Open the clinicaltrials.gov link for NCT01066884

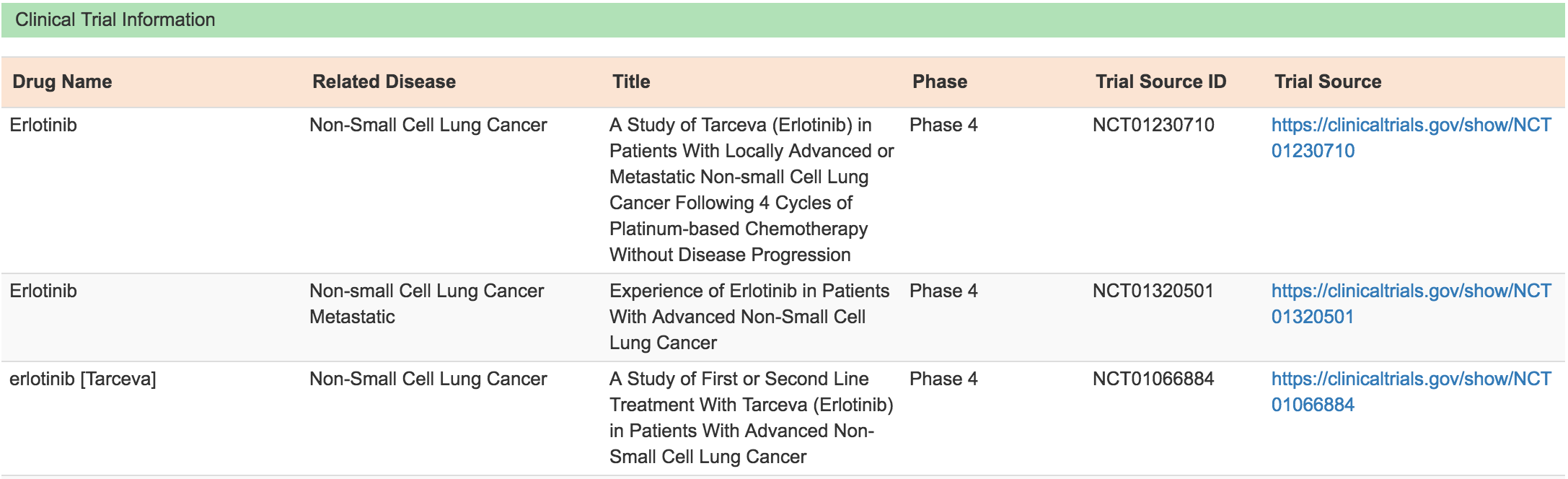(1411, 392)
